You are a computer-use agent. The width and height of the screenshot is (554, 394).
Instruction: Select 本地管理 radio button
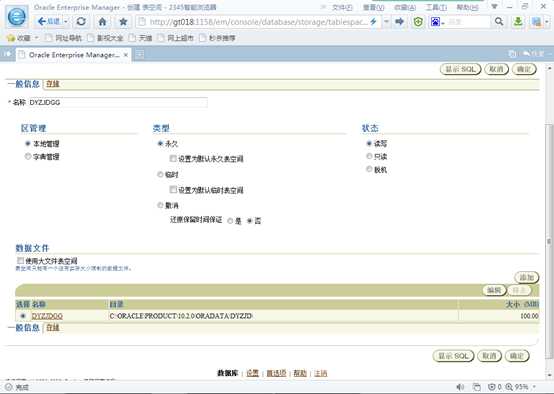pos(28,143)
